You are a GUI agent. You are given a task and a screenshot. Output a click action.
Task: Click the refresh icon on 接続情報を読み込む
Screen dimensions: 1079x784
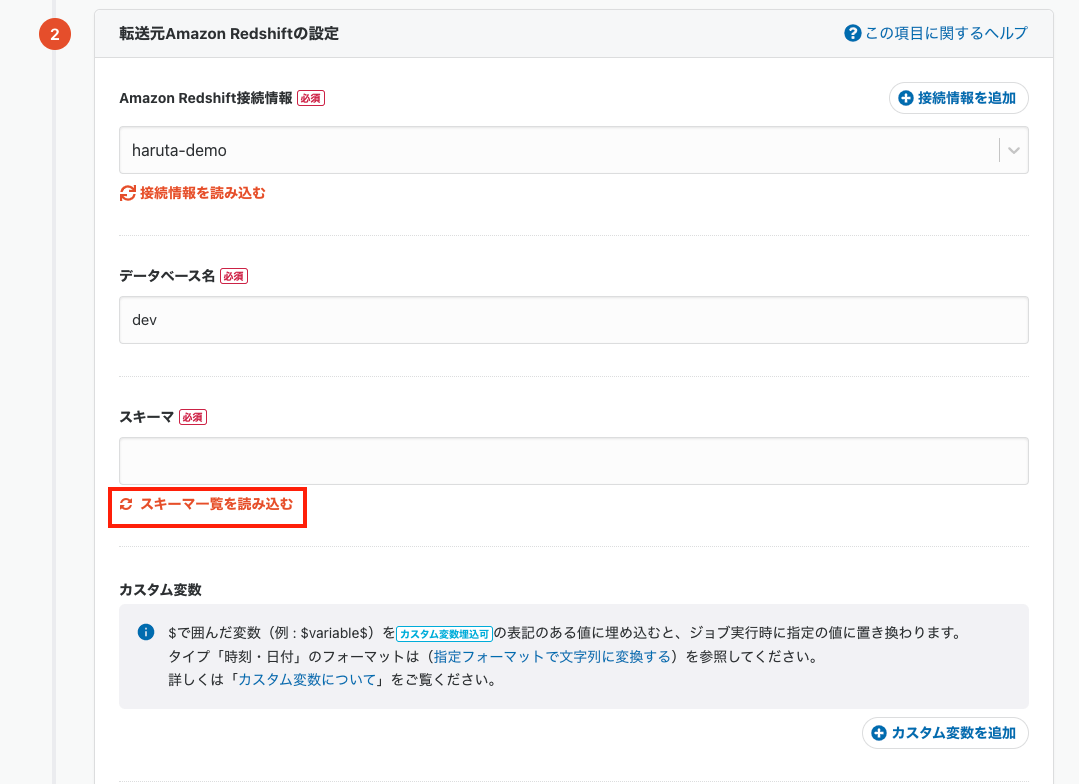pyautogui.click(x=127, y=192)
